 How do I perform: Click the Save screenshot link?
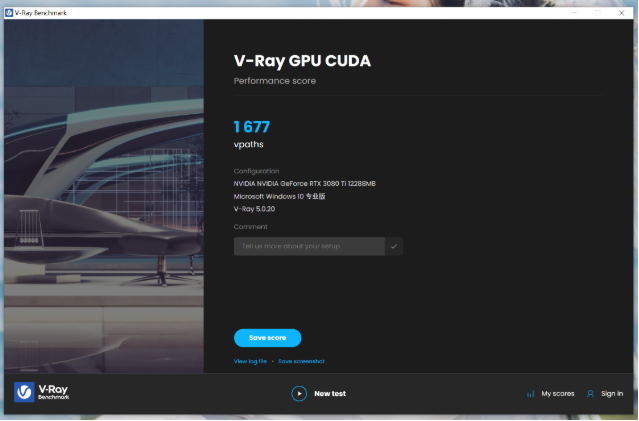(301, 361)
